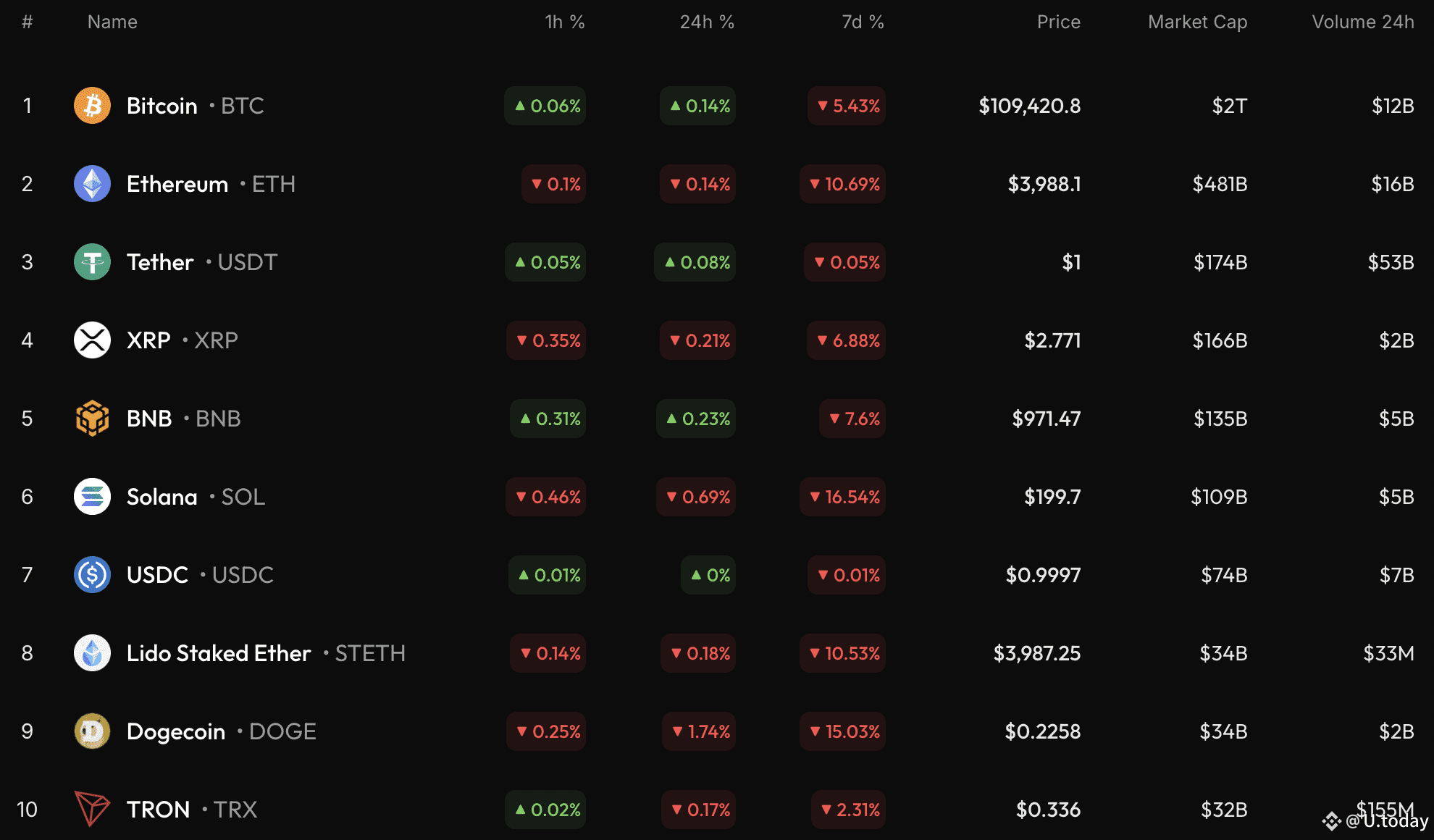Click Bitcoin's 0.06% one-hour change badge
Image resolution: width=1434 pixels, height=840 pixels.
pos(545,106)
